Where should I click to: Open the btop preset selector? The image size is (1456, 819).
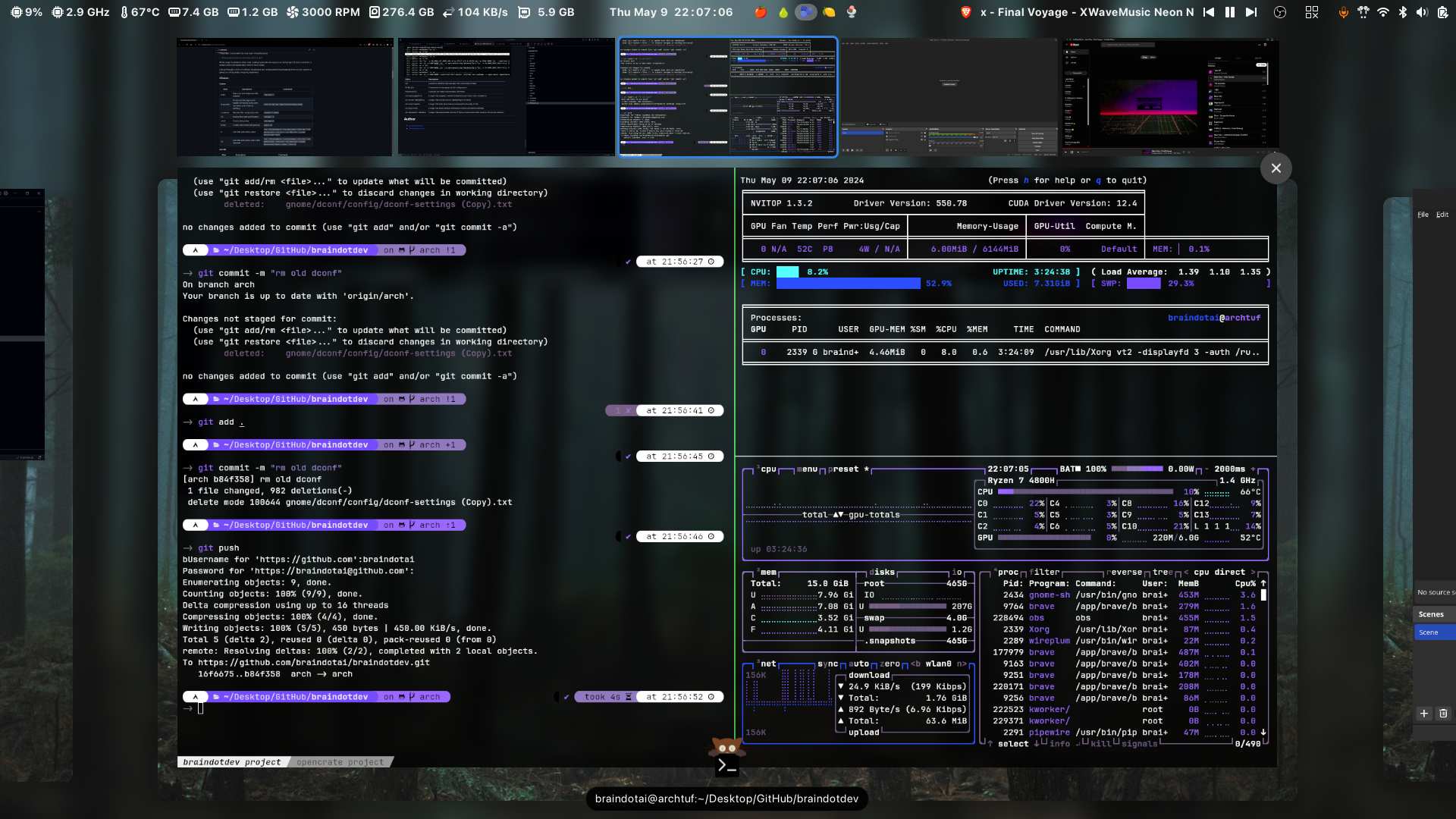pos(843,469)
